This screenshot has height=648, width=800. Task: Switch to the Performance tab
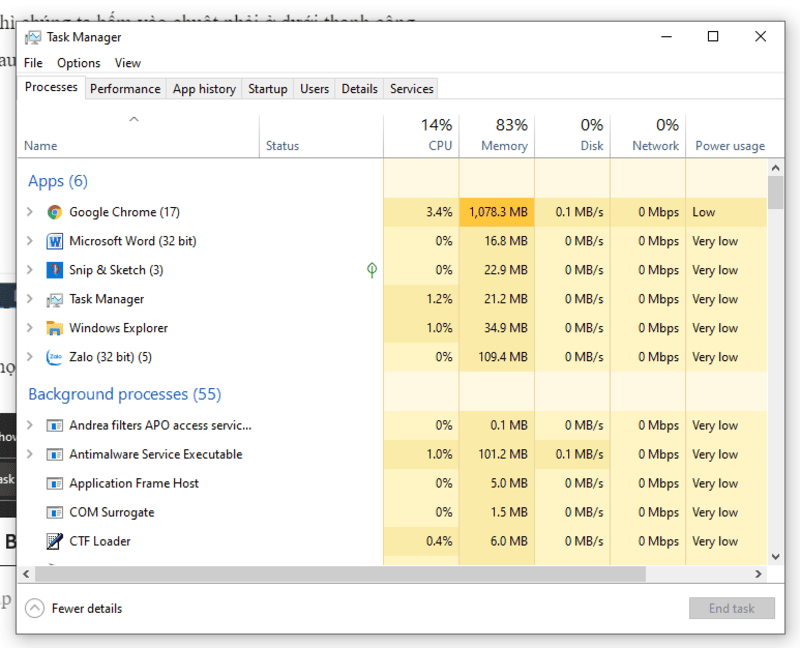(125, 88)
